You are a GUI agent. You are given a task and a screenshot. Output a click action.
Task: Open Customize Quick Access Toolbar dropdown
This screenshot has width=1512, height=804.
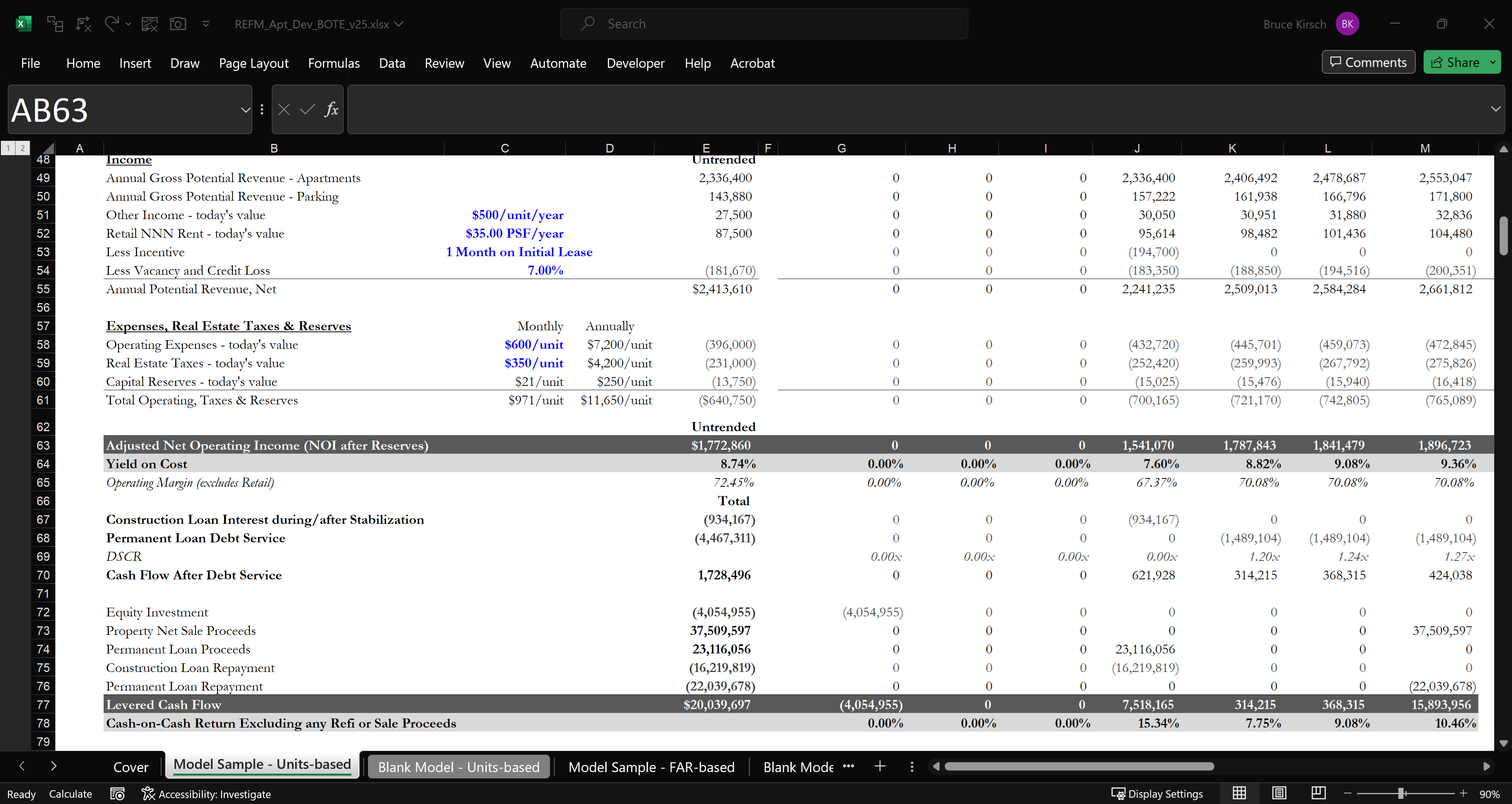pos(206,24)
